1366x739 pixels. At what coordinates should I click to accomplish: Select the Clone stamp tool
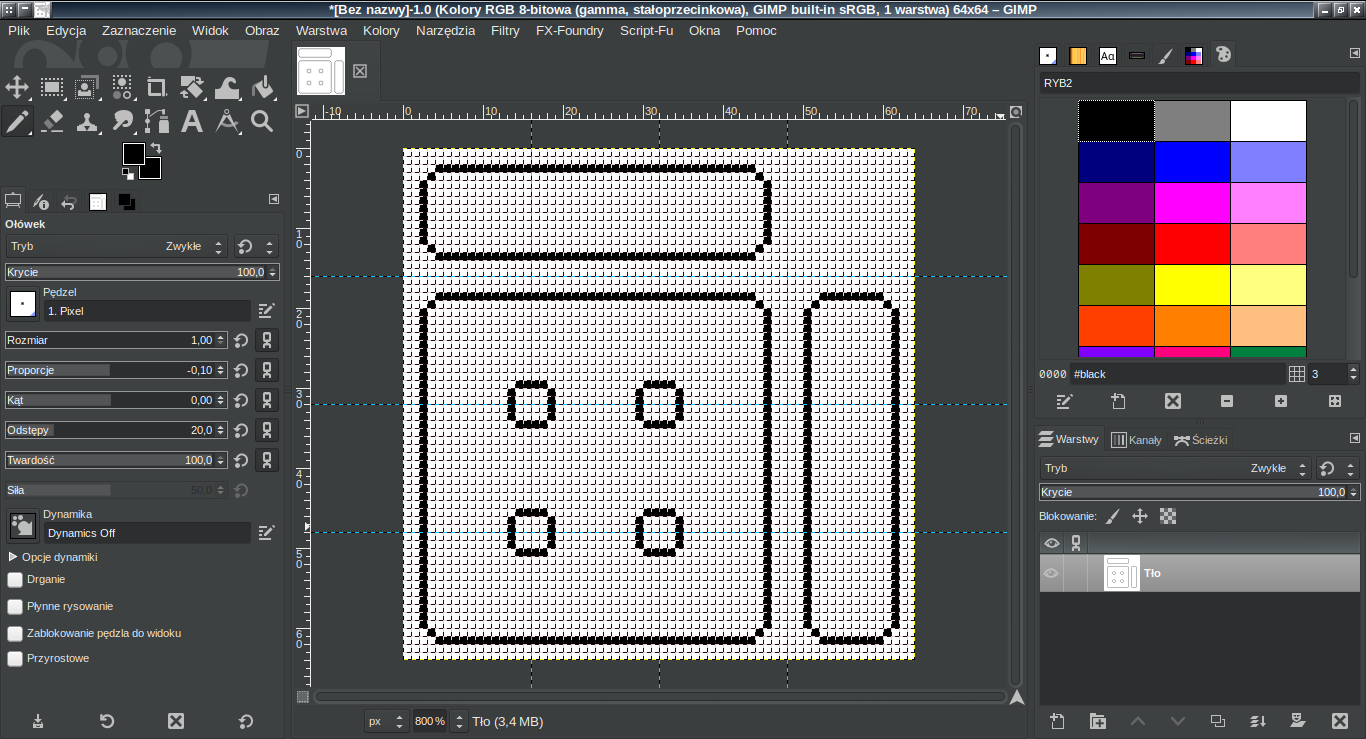87,122
